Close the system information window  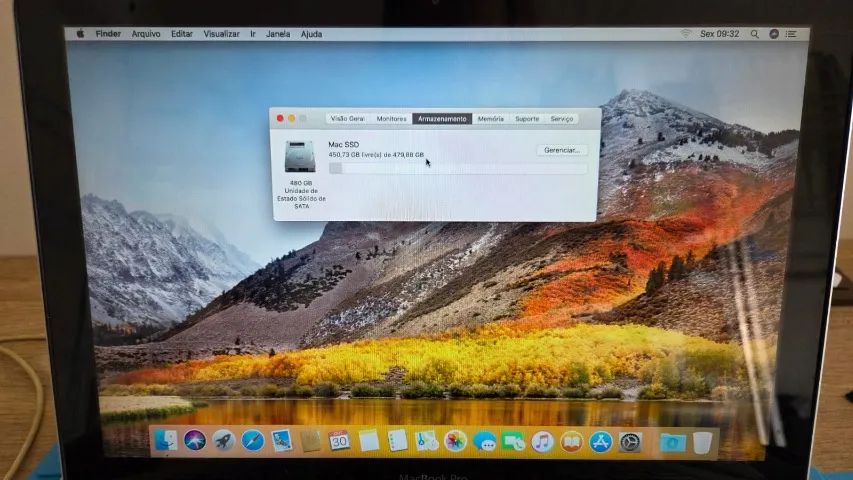pyautogui.click(x=280, y=118)
